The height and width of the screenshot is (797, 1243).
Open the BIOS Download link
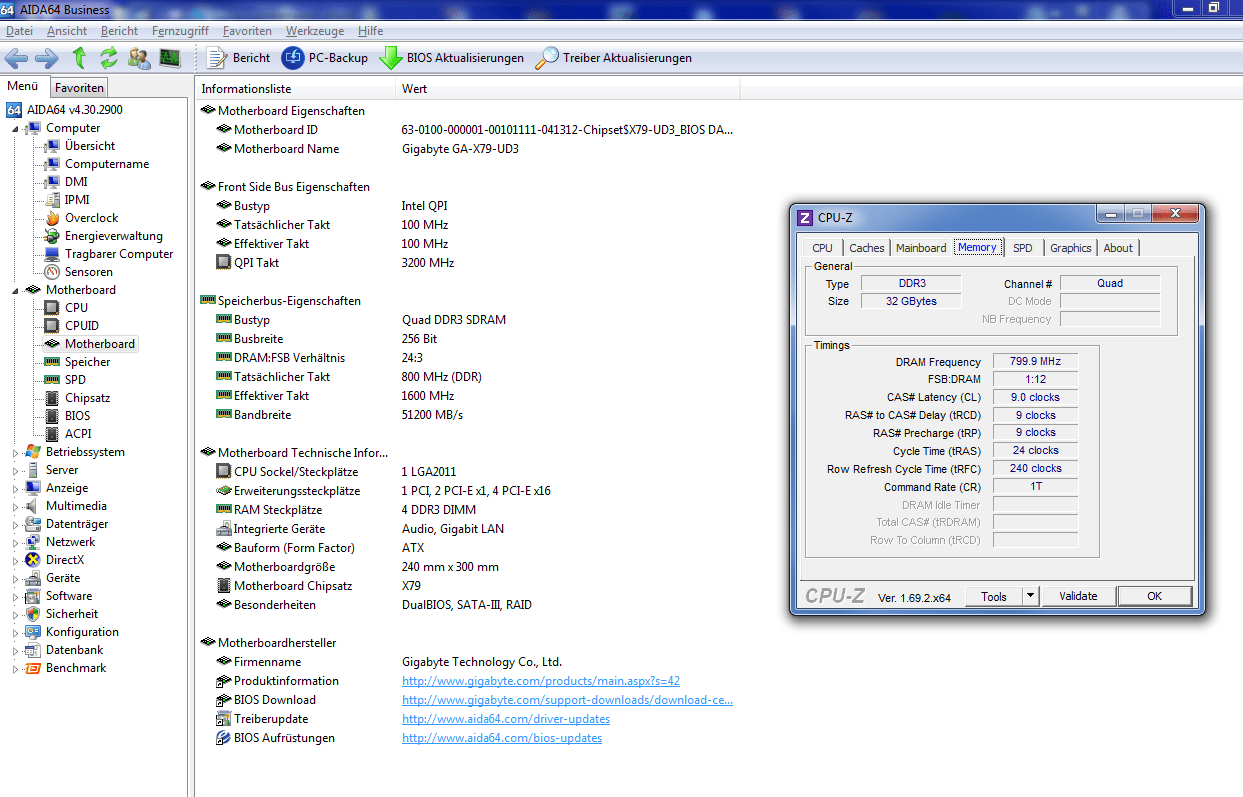[x=567, y=700]
